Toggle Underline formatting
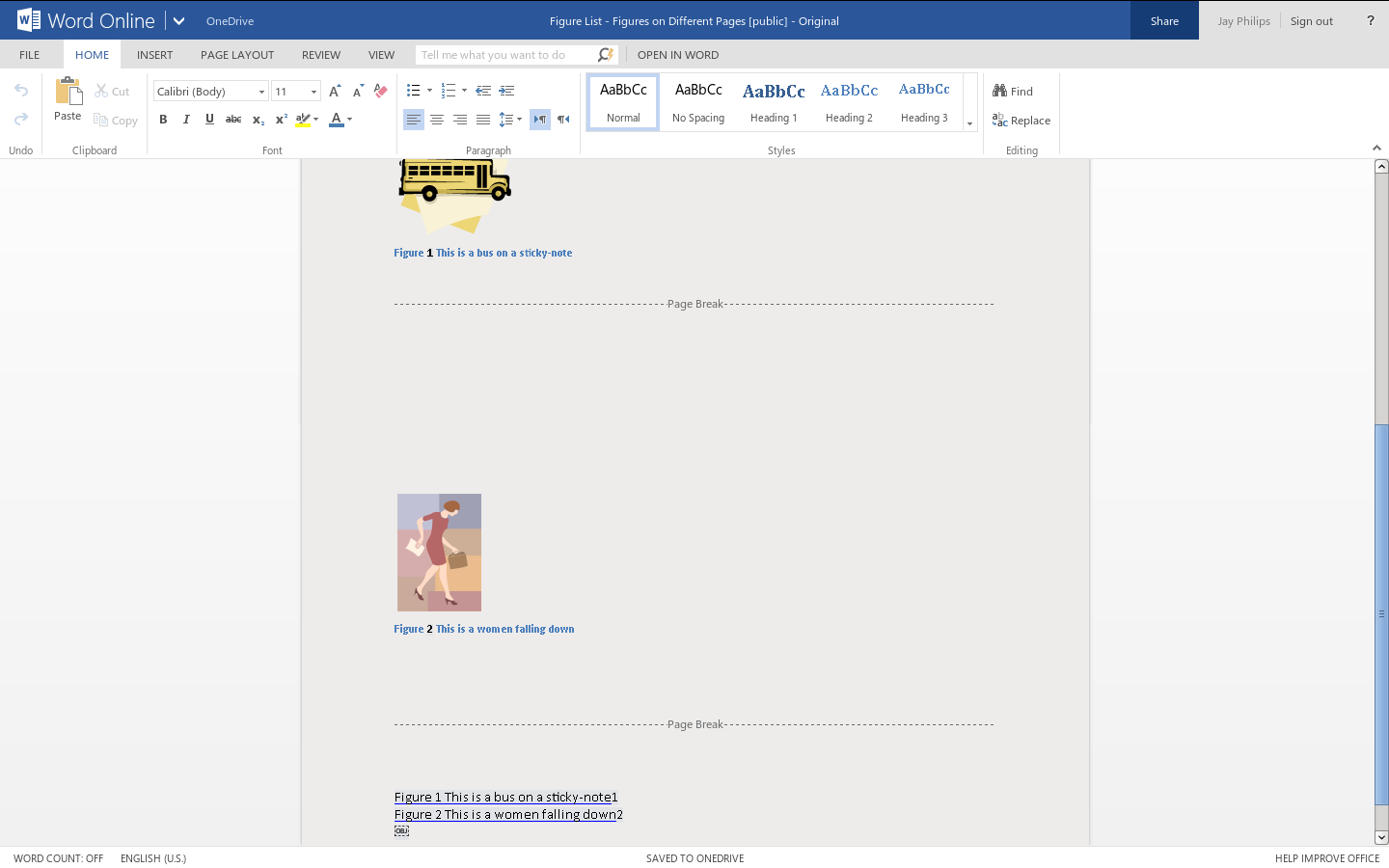The height and width of the screenshot is (868, 1389). (x=209, y=120)
